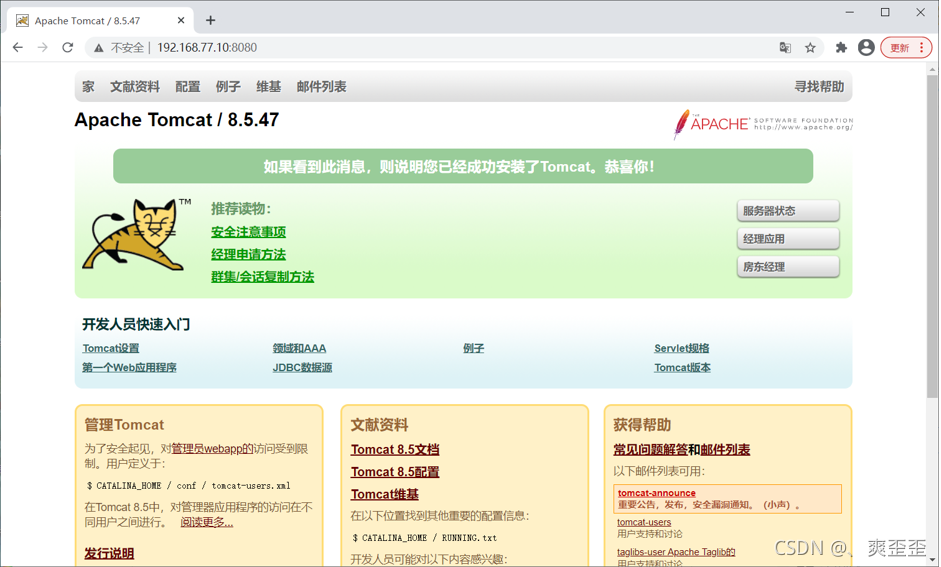
Task: Open the Tomcat 8.5文档 link
Action: click(395, 449)
